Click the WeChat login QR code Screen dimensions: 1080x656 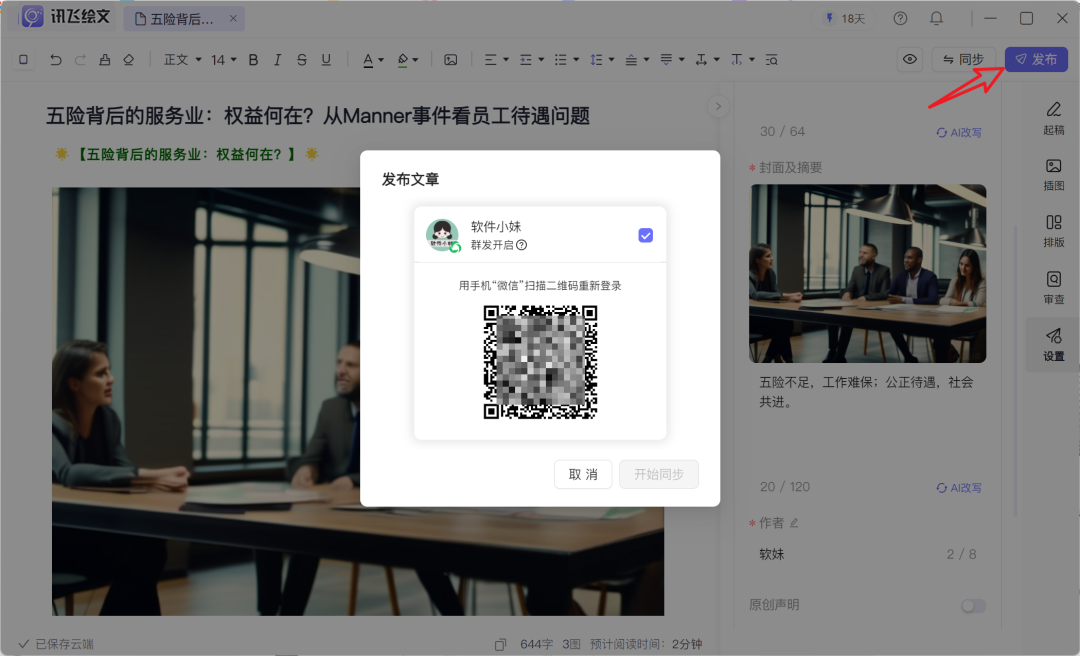pyautogui.click(x=540, y=362)
